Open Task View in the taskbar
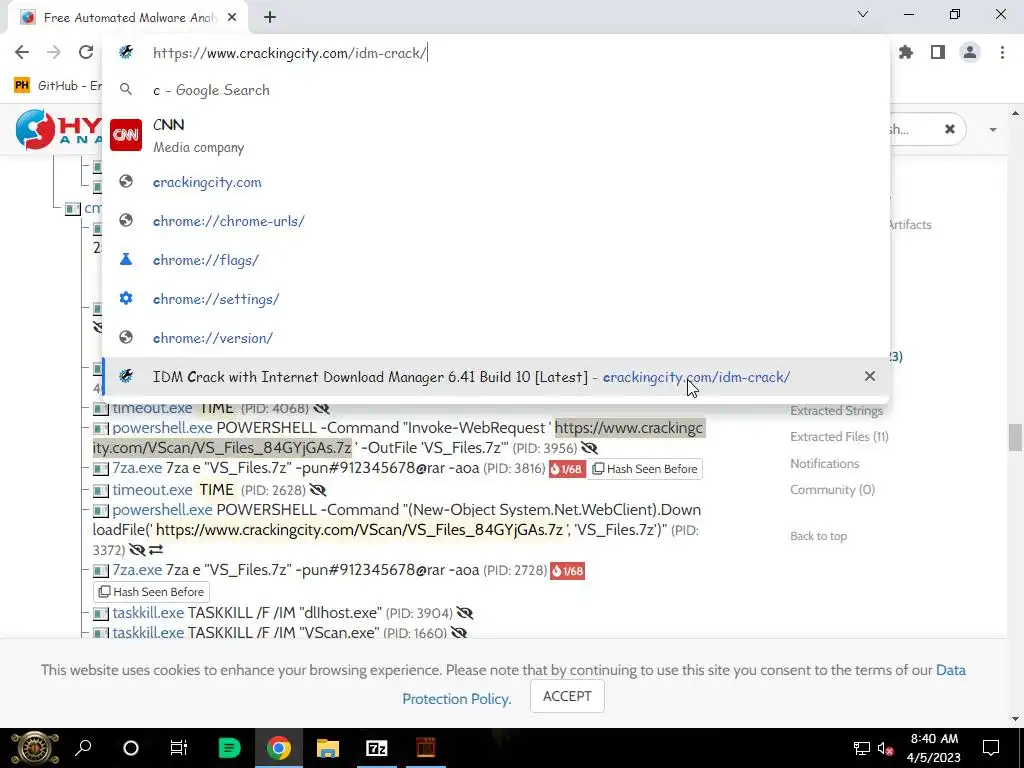The image size is (1024, 768). pyautogui.click(x=179, y=748)
